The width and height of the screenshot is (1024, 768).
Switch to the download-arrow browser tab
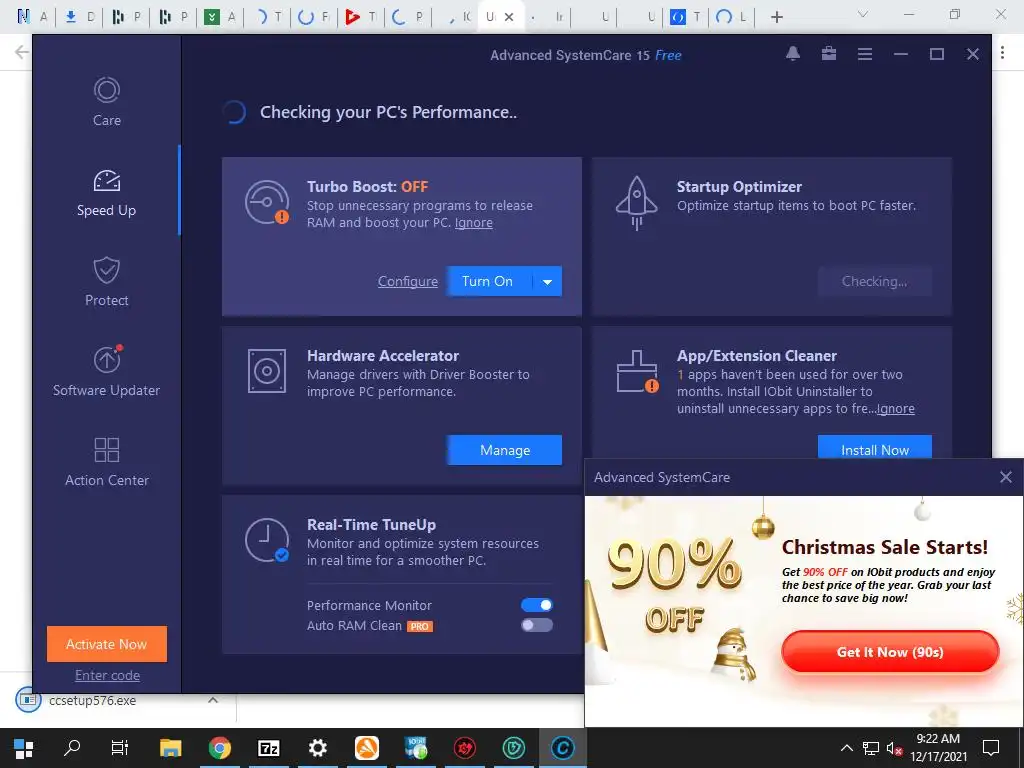tap(79, 16)
